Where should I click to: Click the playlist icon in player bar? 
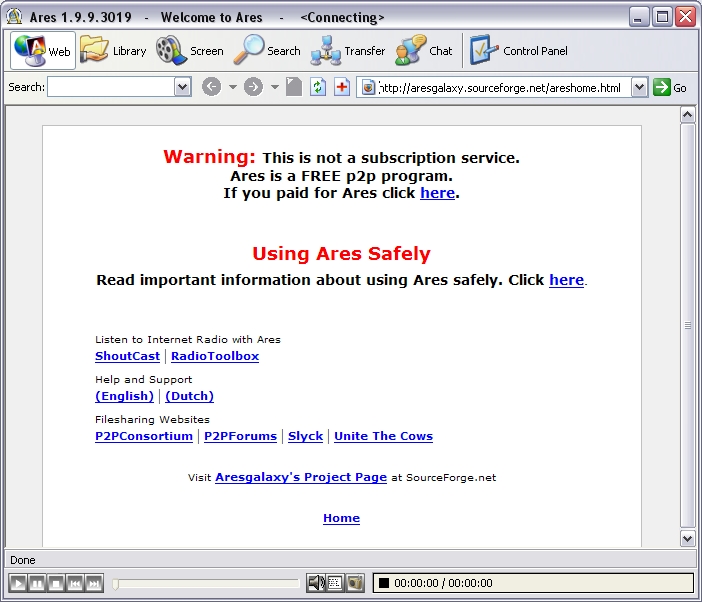pos(335,583)
